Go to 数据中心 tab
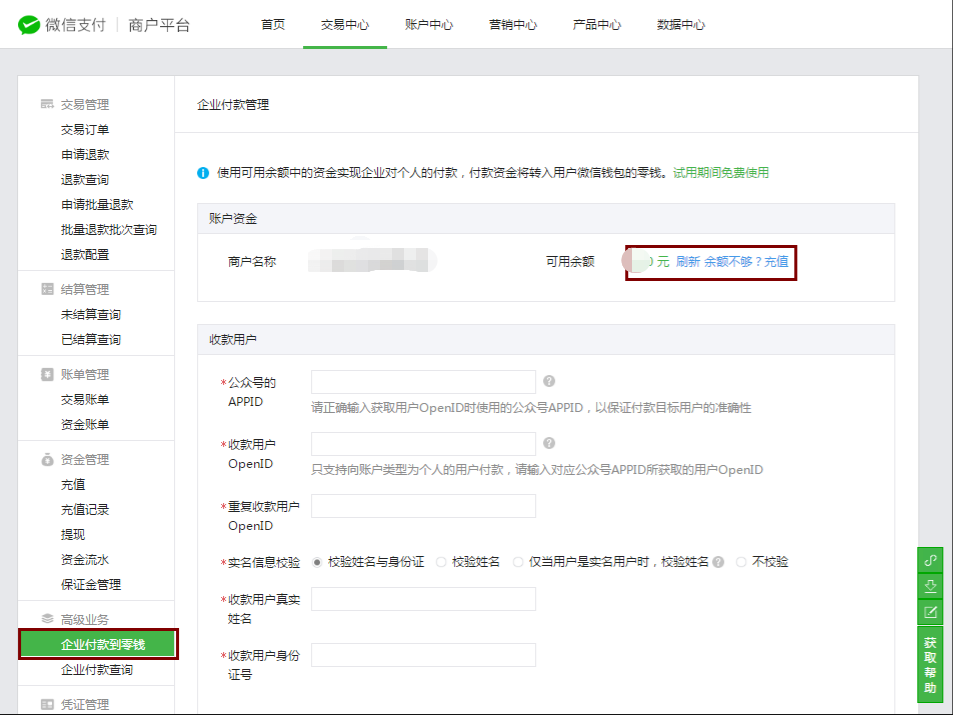This screenshot has height=715, width=953. [681, 25]
